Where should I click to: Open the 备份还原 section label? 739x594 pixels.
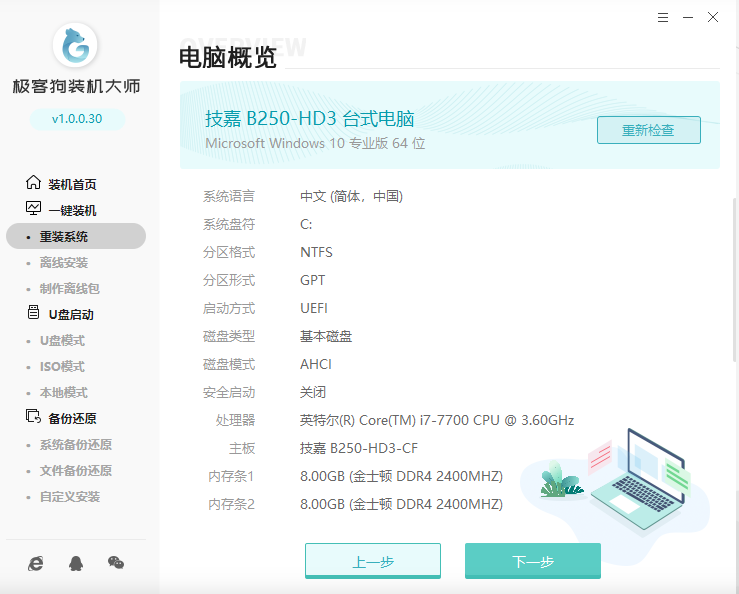pyautogui.click(x=73, y=419)
